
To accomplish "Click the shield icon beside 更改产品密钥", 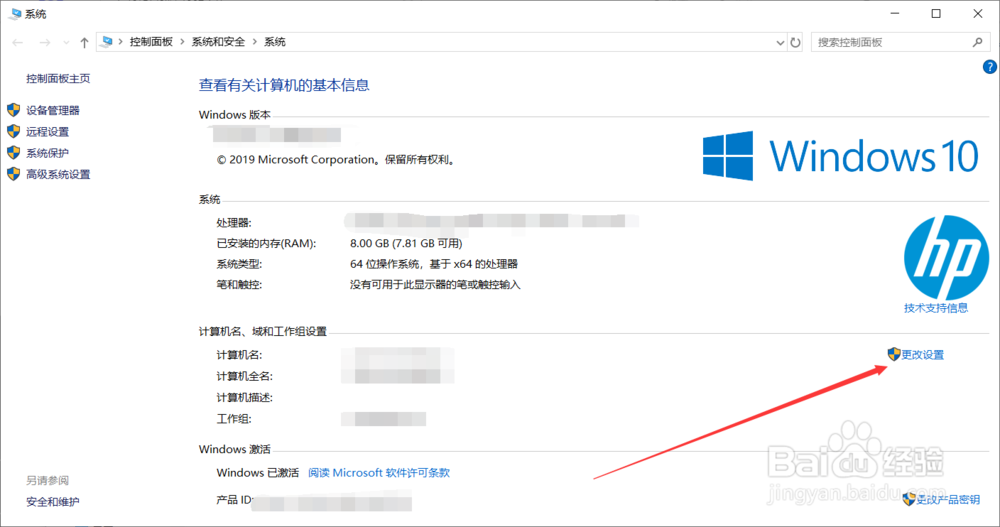I will (909, 499).
